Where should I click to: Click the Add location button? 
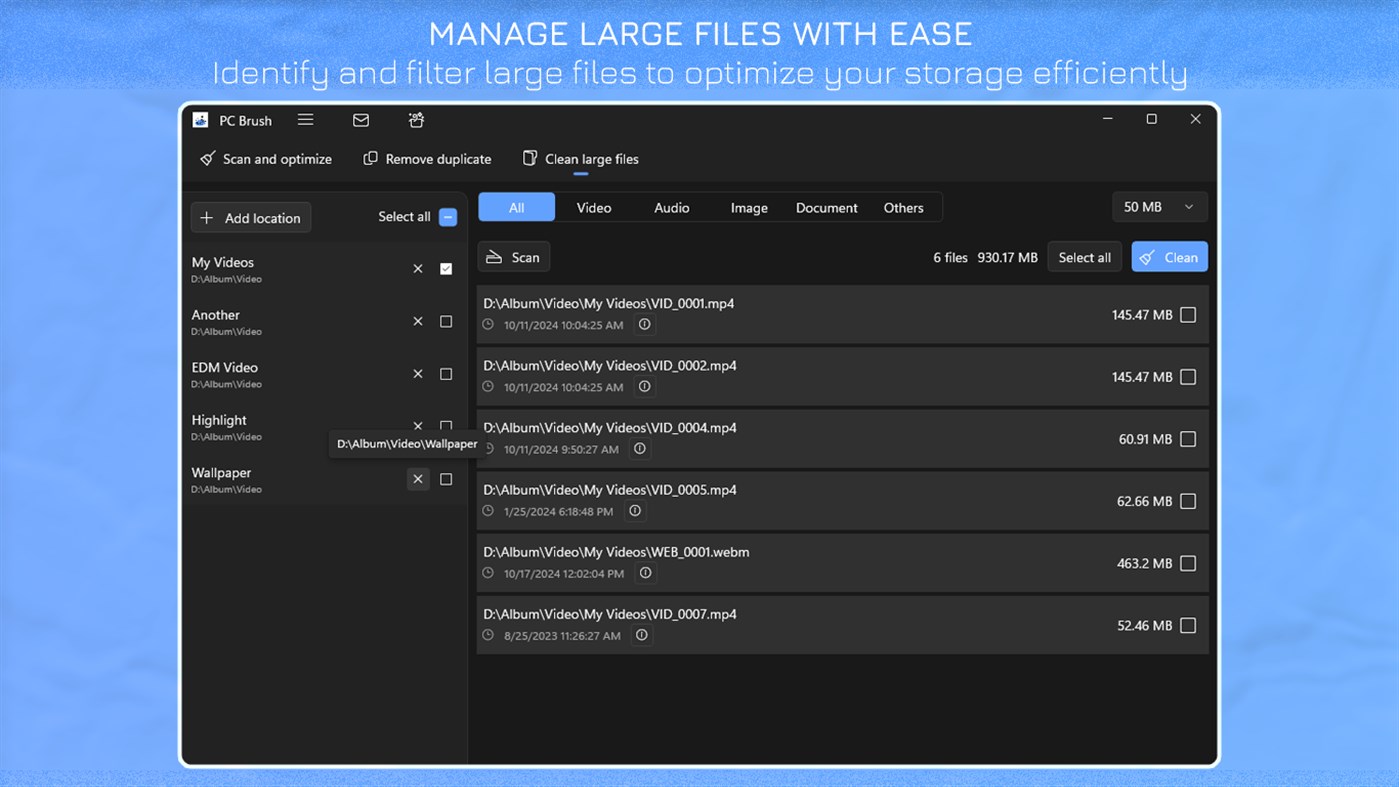[x=250, y=217]
